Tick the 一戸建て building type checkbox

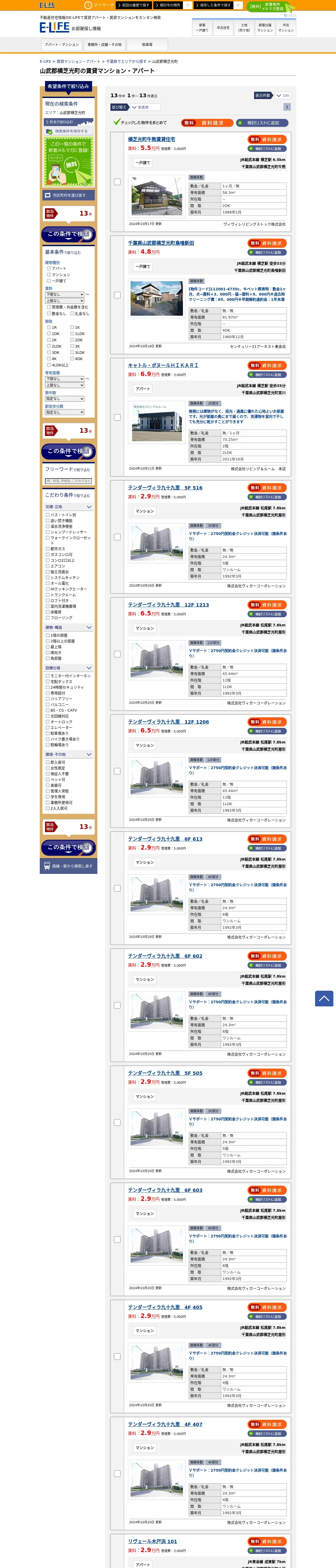pos(49,281)
